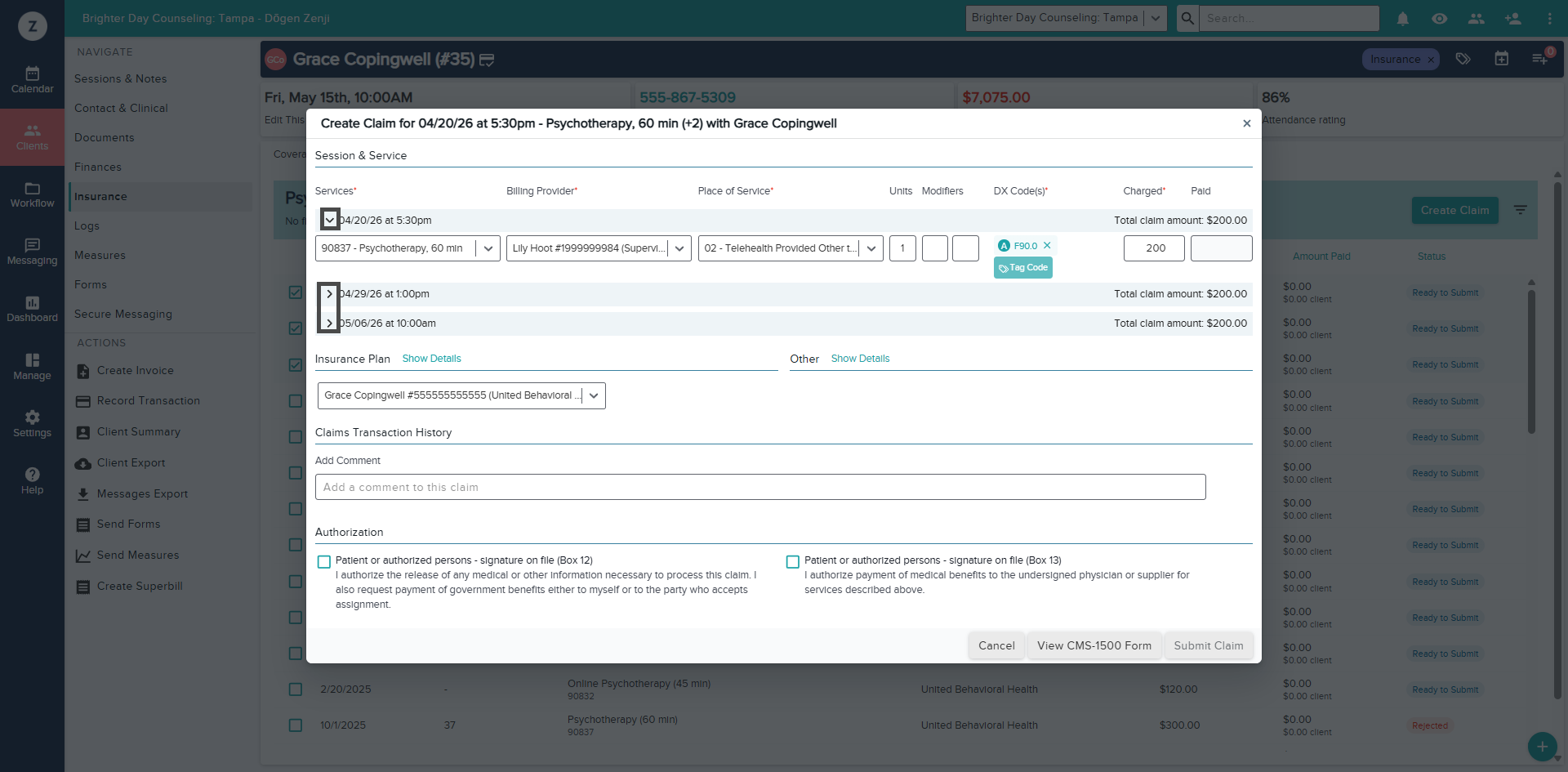
Task: Go to Documents section
Action: tap(104, 138)
